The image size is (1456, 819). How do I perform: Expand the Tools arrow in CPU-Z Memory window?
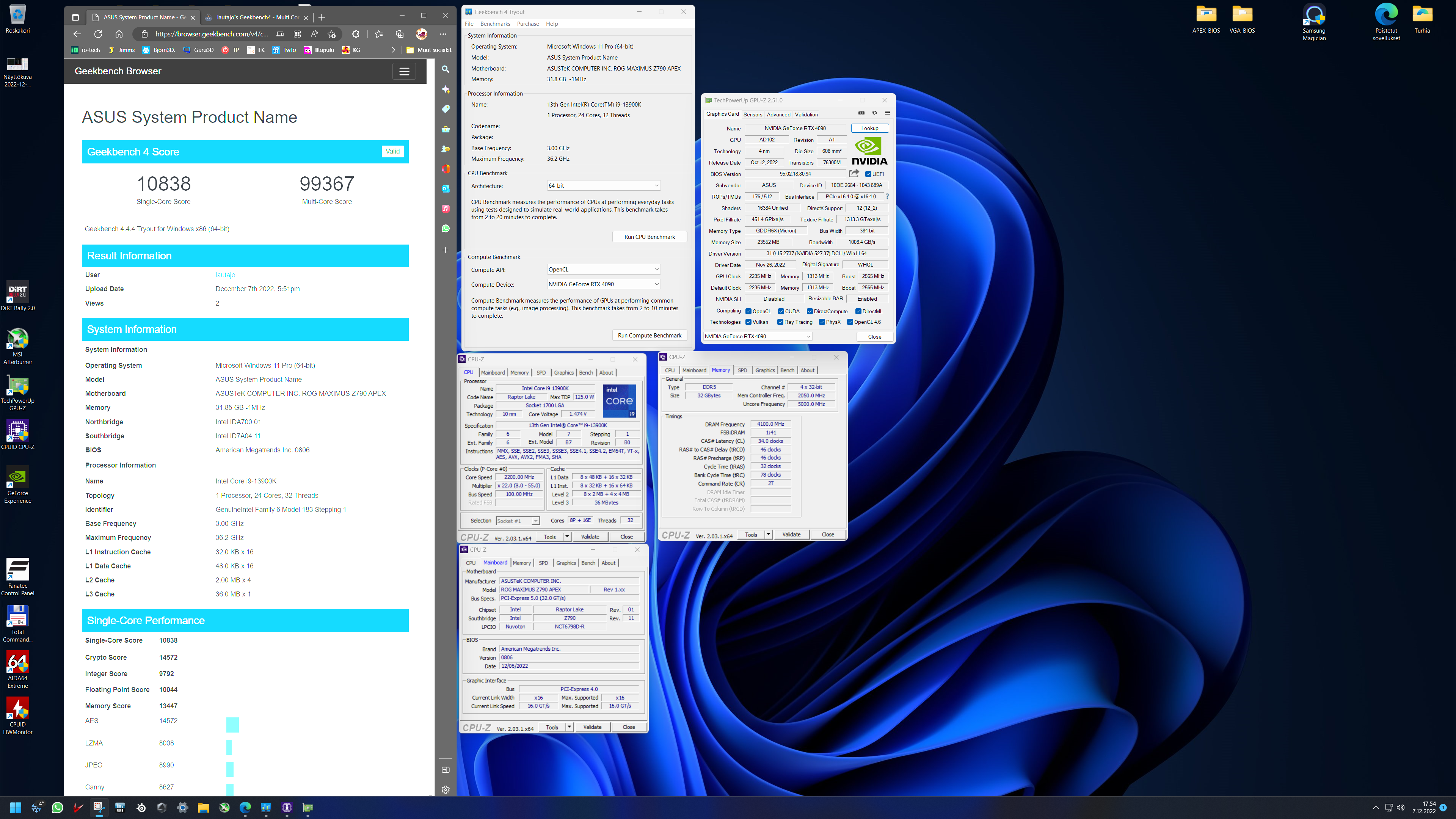768,534
